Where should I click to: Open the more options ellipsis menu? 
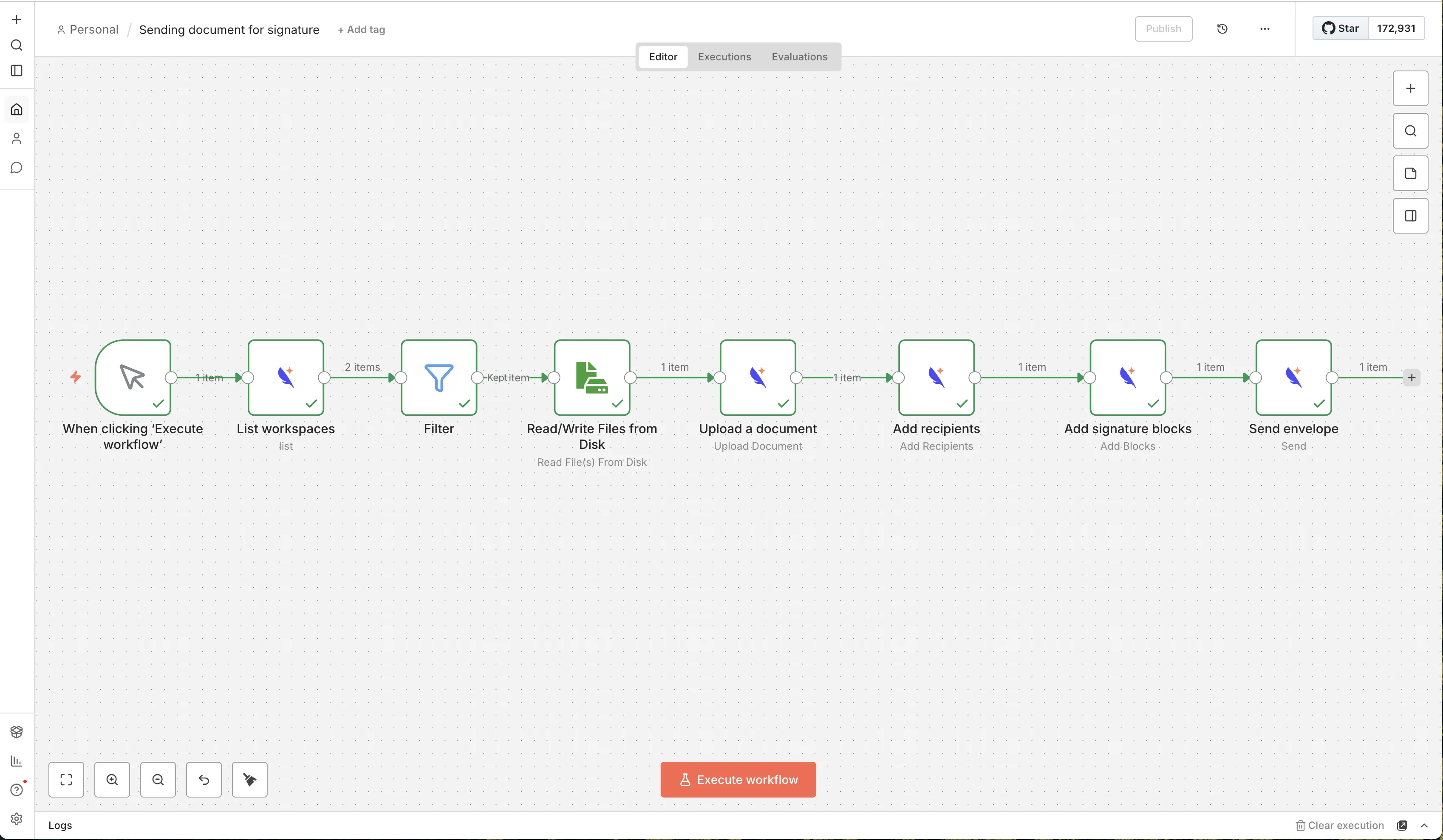(1265, 28)
